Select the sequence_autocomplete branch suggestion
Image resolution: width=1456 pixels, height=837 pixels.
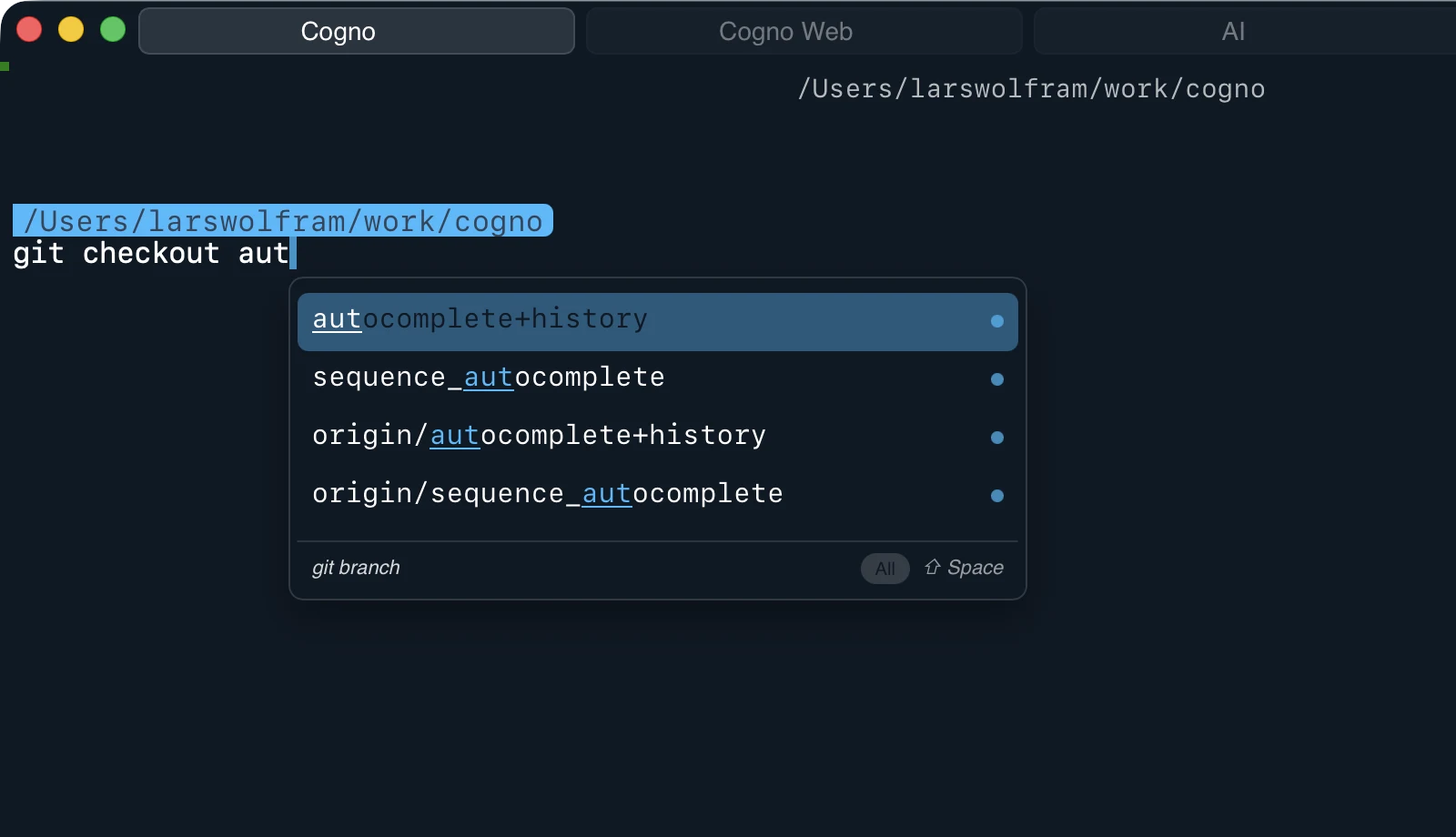coord(488,377)
